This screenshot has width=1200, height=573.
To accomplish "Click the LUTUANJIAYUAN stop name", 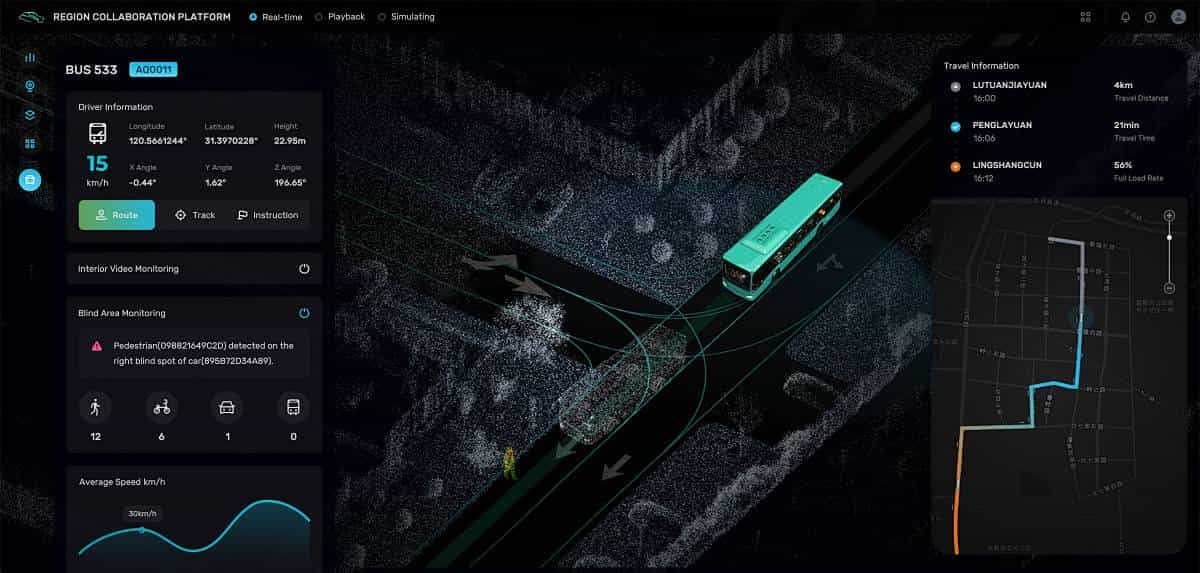I will click(x=1010, y=85).
